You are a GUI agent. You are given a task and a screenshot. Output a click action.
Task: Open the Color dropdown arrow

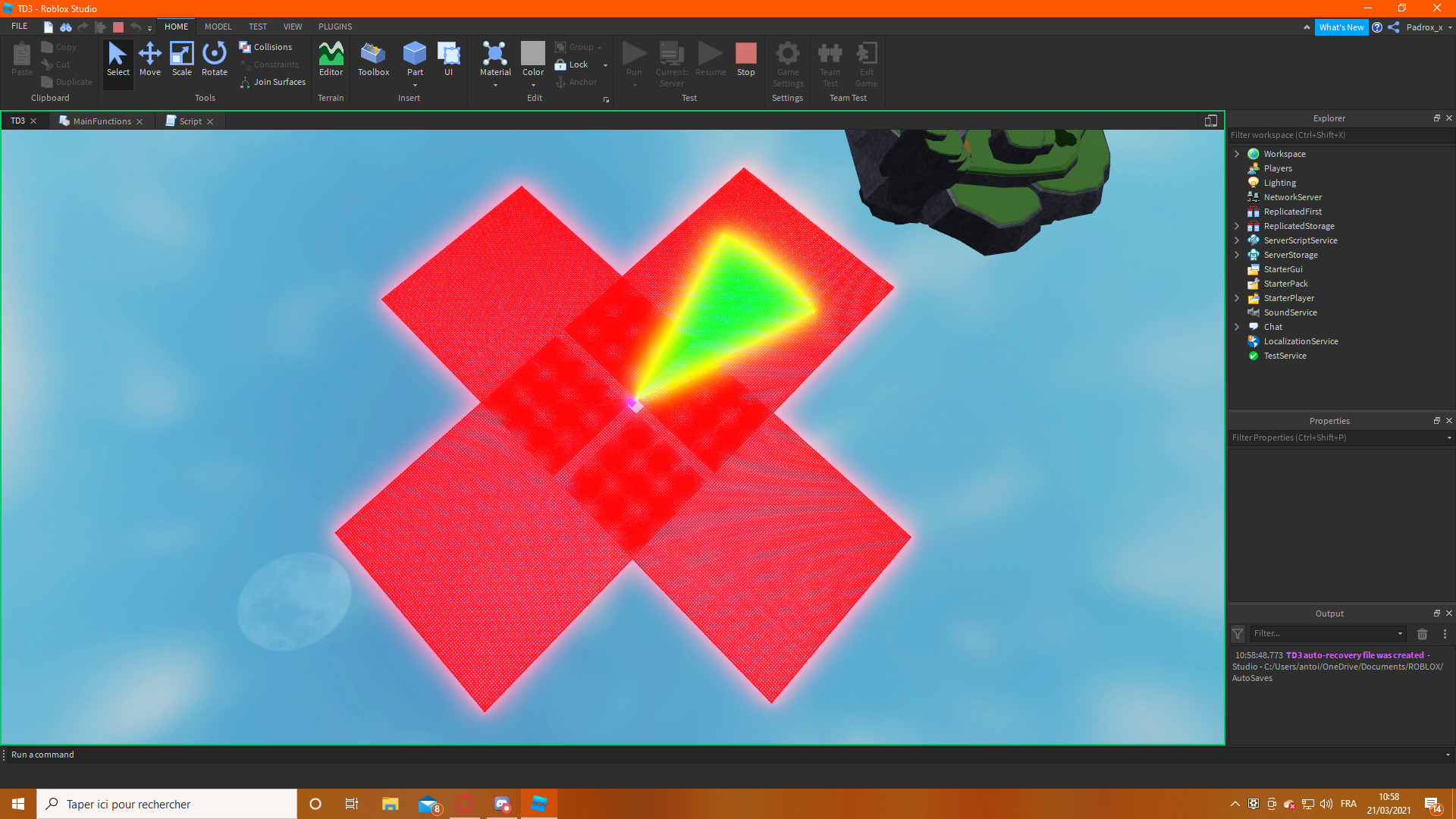coord(533,85)
